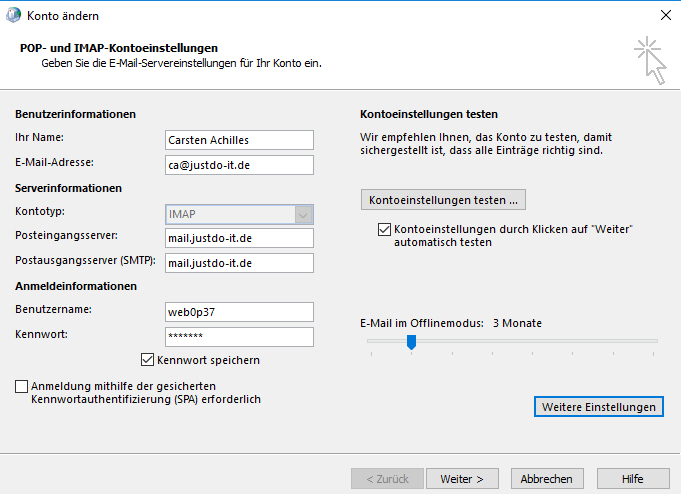Click the Kontoeinstellungen testen button
The image size is (681, 494).
pyautogui.click(x=443, y=200)
